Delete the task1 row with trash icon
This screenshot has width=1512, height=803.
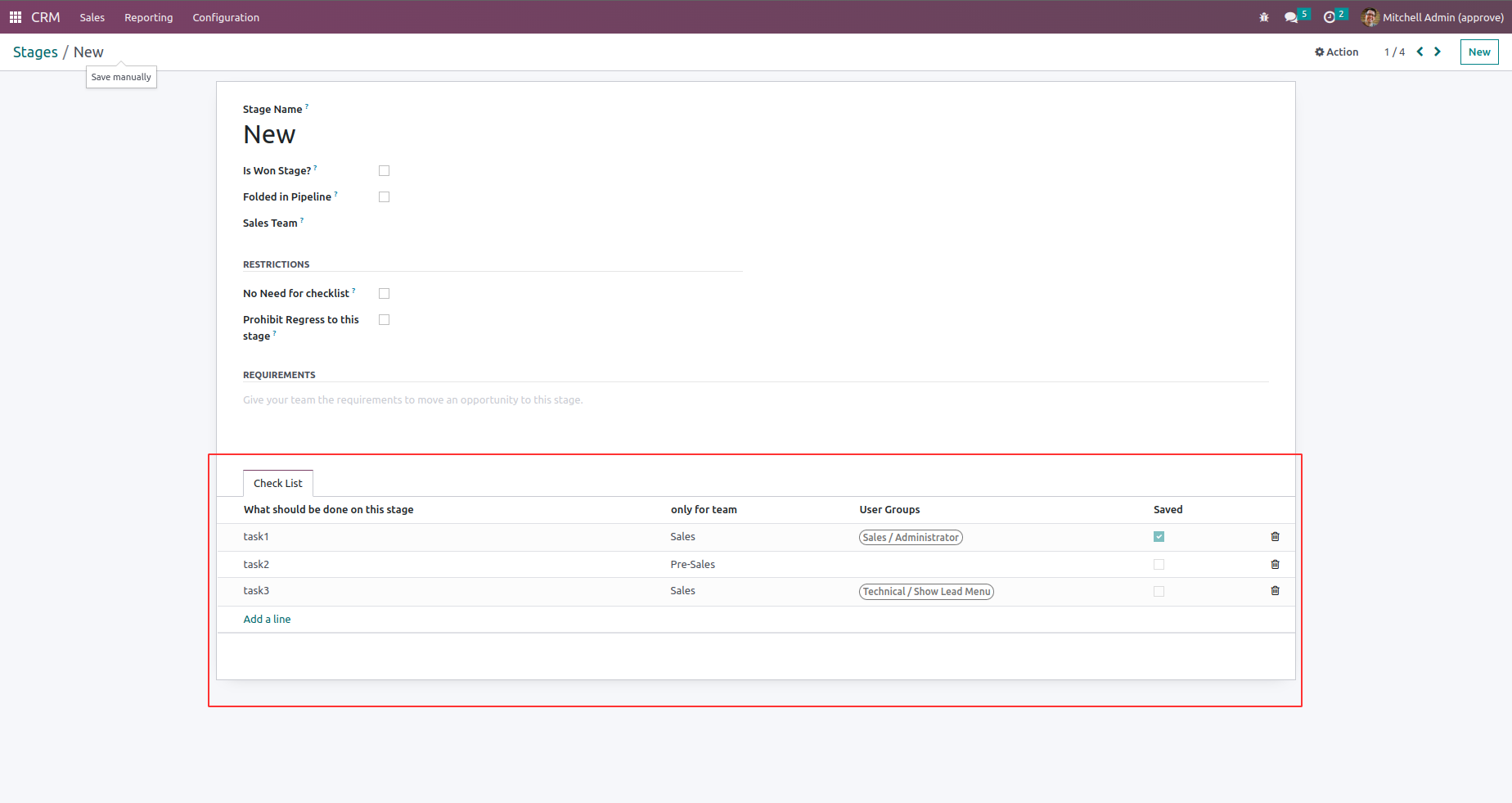coord(1275,537)
